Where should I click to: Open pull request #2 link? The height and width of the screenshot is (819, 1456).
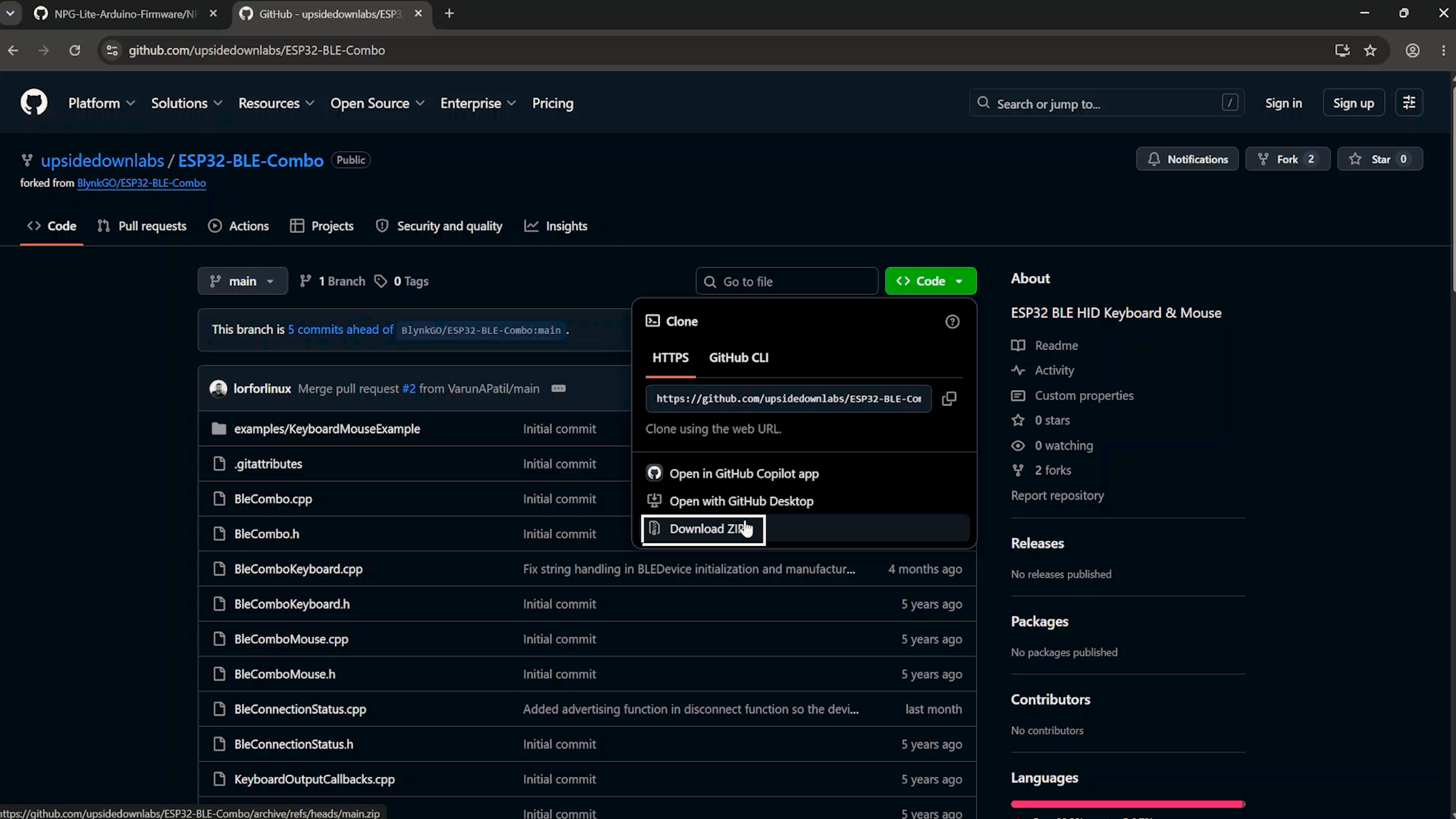(x=409, y=388)
